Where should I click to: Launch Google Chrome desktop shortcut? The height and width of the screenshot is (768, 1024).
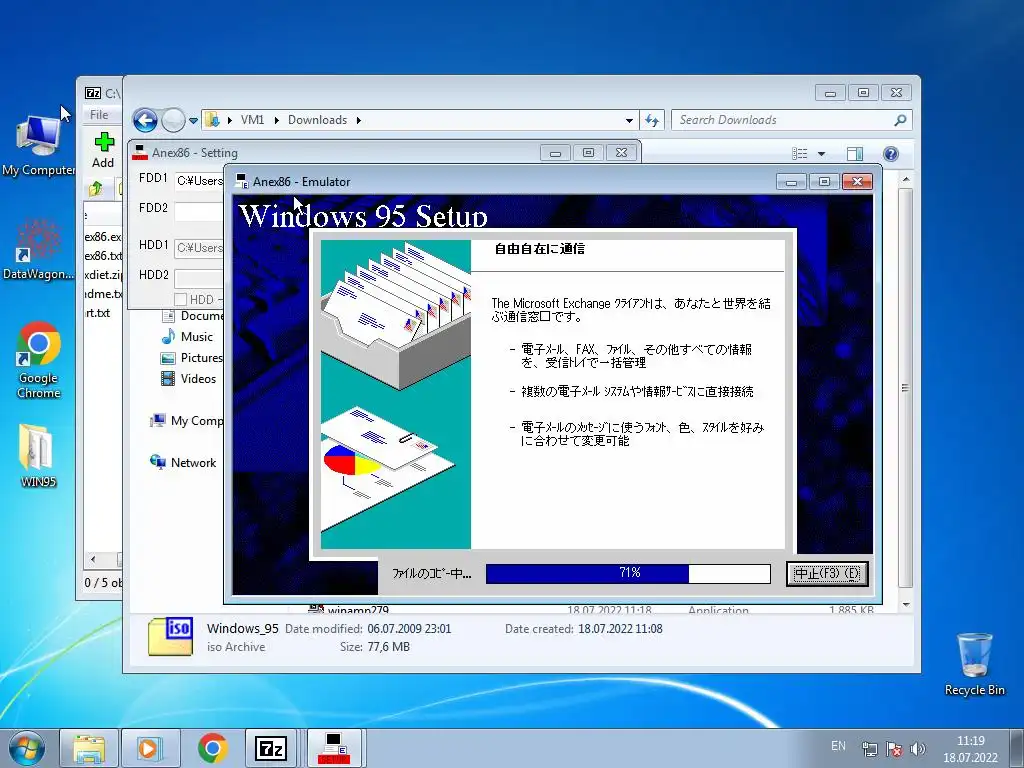(38, 359)
